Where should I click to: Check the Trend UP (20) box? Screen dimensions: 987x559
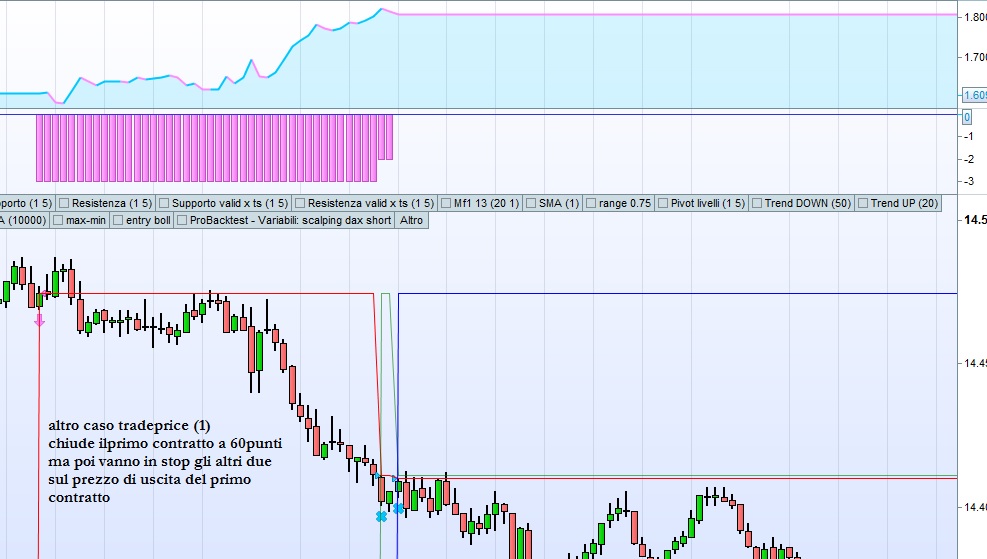click(x=862, y=203)
